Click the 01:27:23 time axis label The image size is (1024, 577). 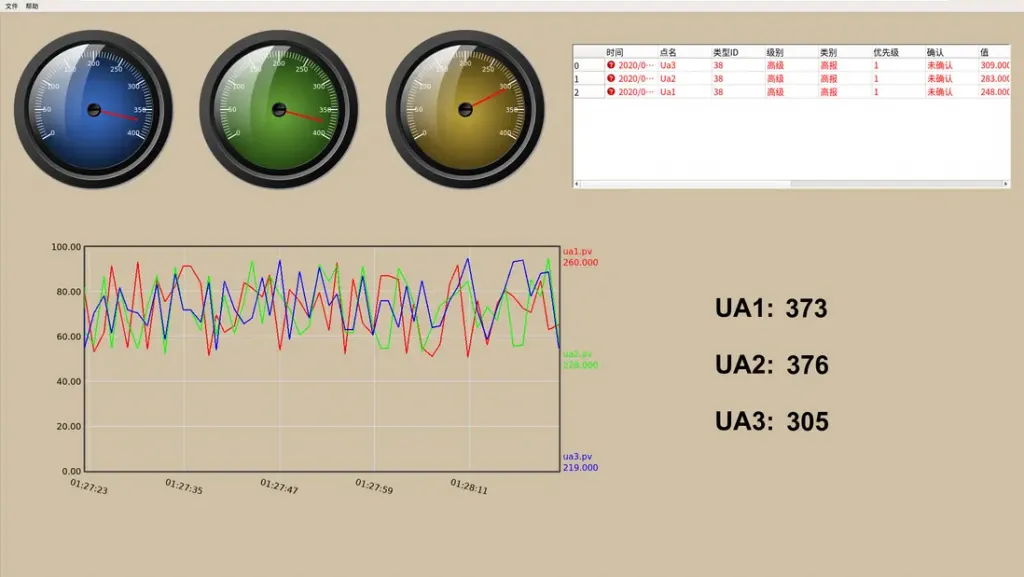[x=89, y=486]
